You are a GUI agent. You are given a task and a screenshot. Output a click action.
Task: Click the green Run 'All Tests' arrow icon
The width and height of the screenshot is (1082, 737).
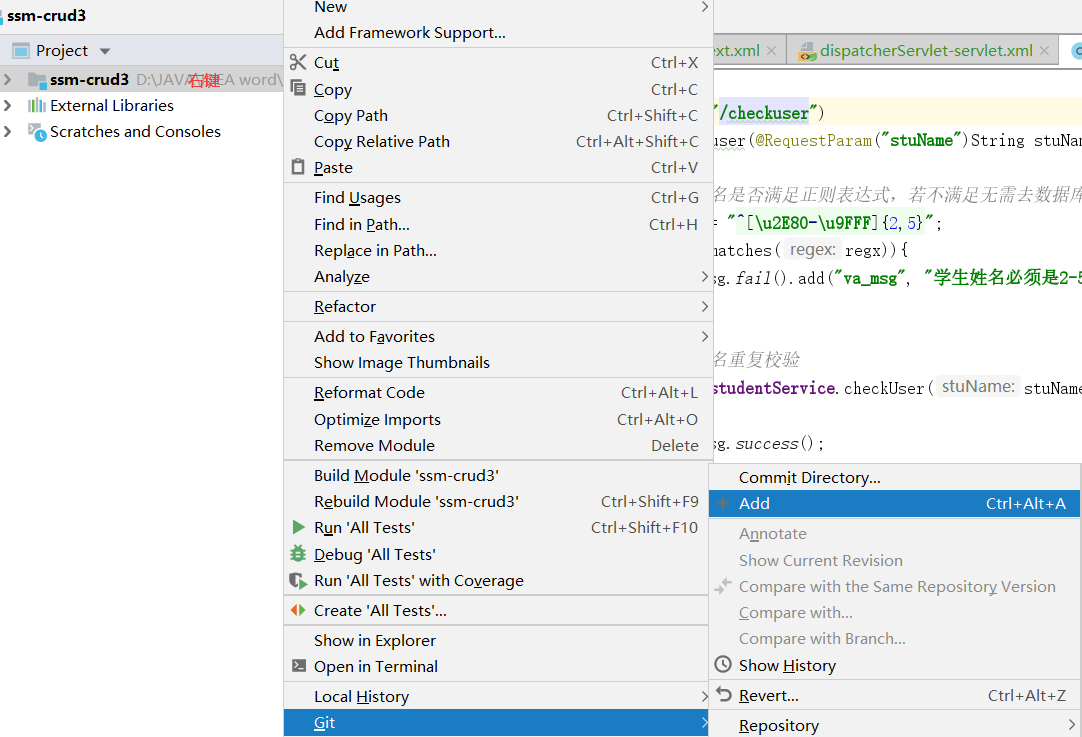298,527
